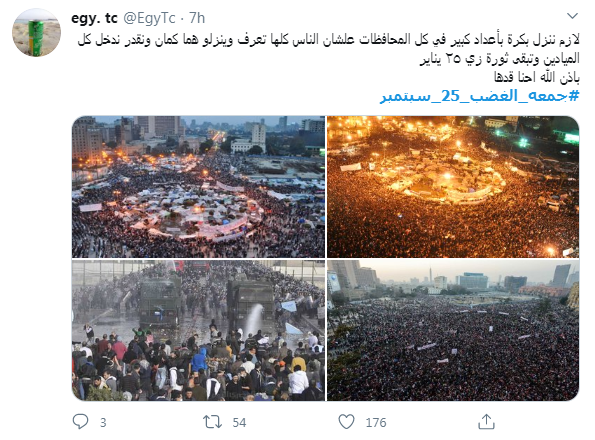595x440 pixels.
Task: Click the second line of tweet text
Action: (499, 58)
